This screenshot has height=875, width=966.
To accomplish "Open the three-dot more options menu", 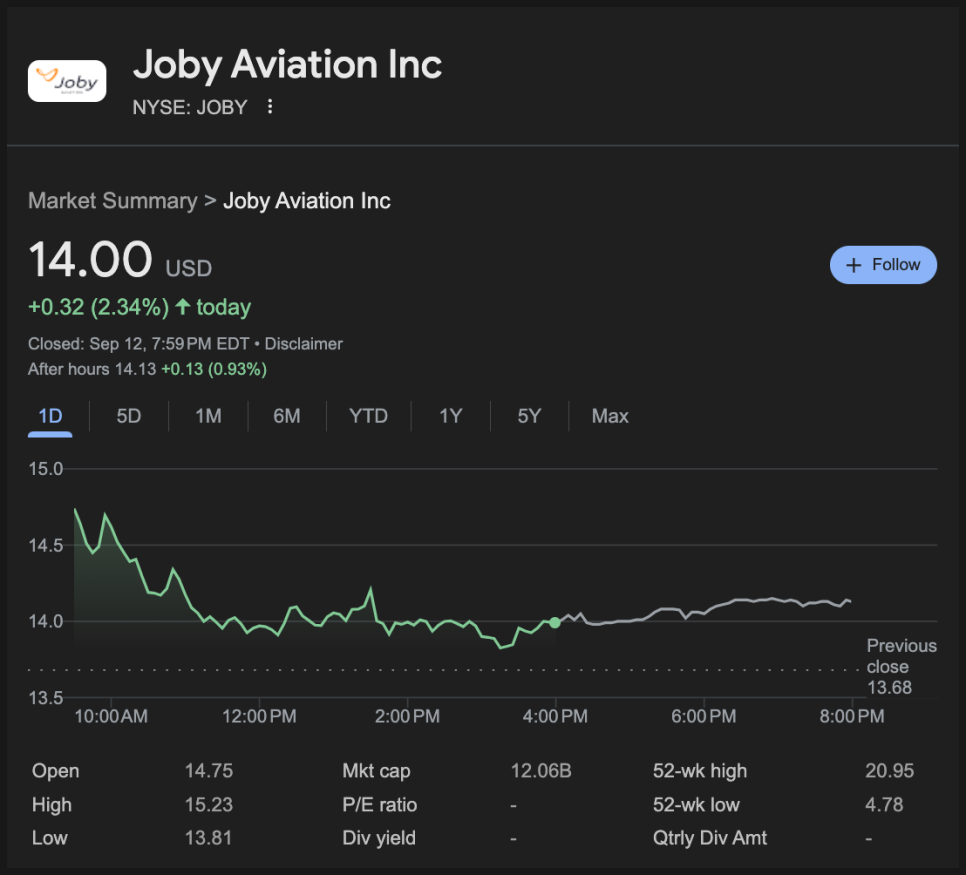I will (x=270, y=107).
